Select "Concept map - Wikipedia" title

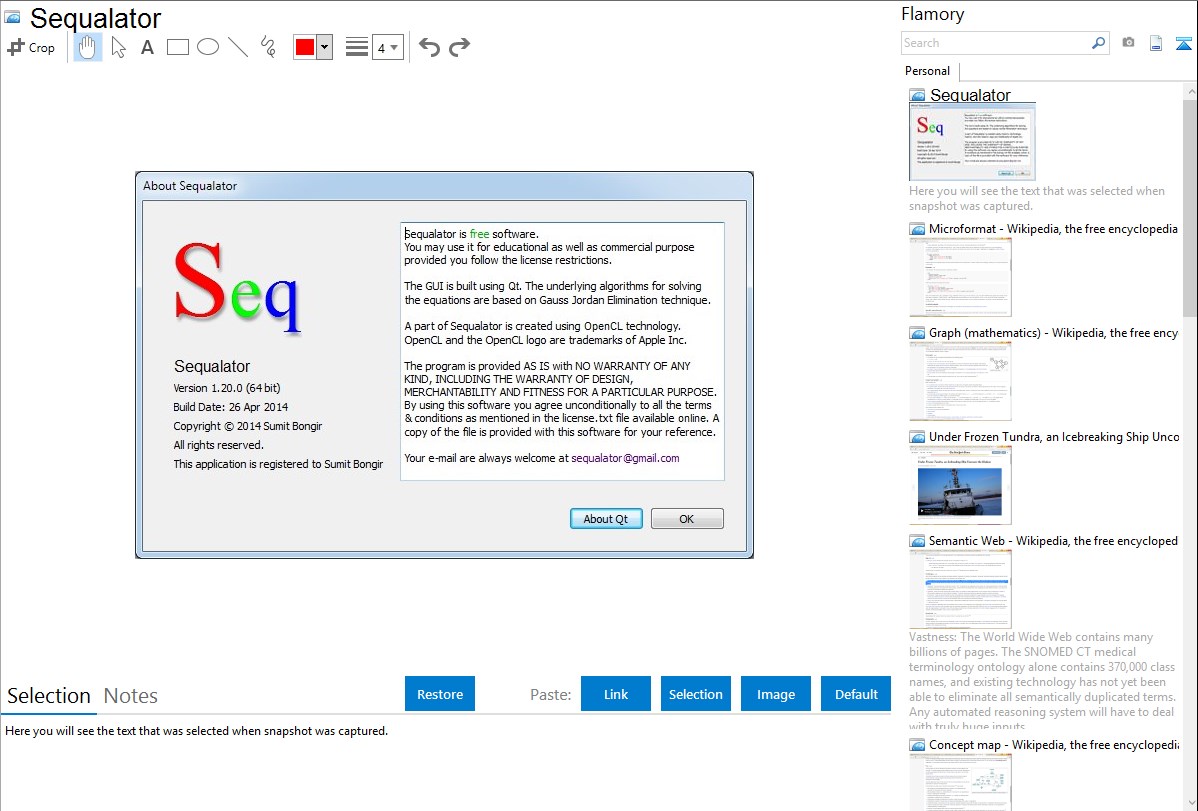[1053, 744]
